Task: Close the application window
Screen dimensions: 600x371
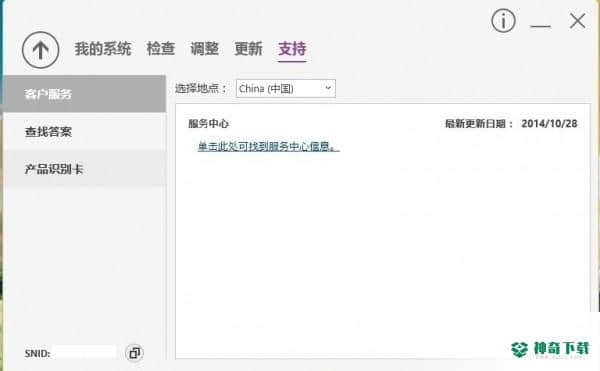Action: [x=577, y=21]
